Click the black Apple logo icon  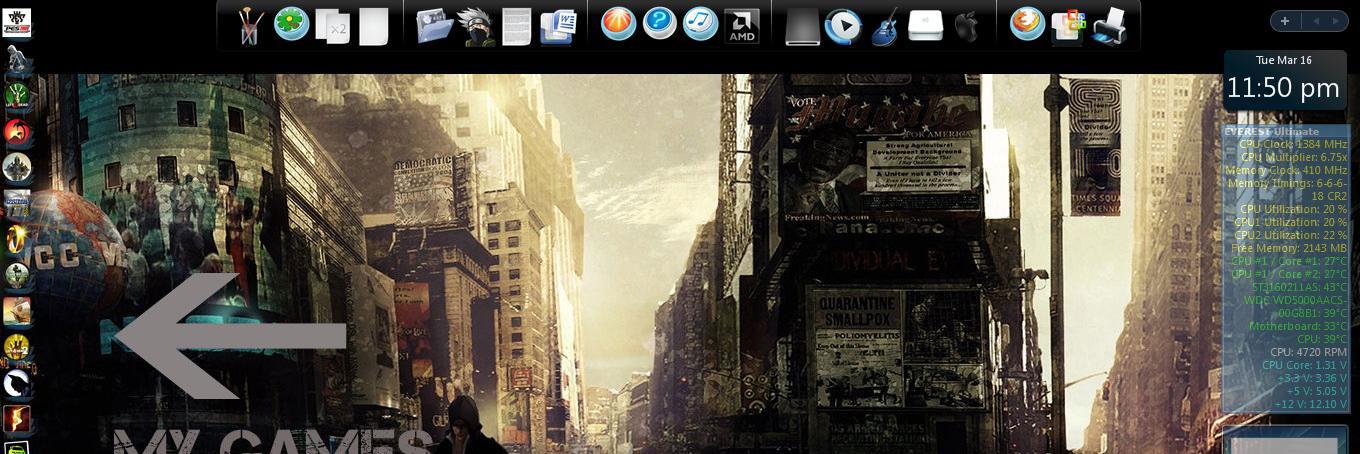click(x=966, y=26)
